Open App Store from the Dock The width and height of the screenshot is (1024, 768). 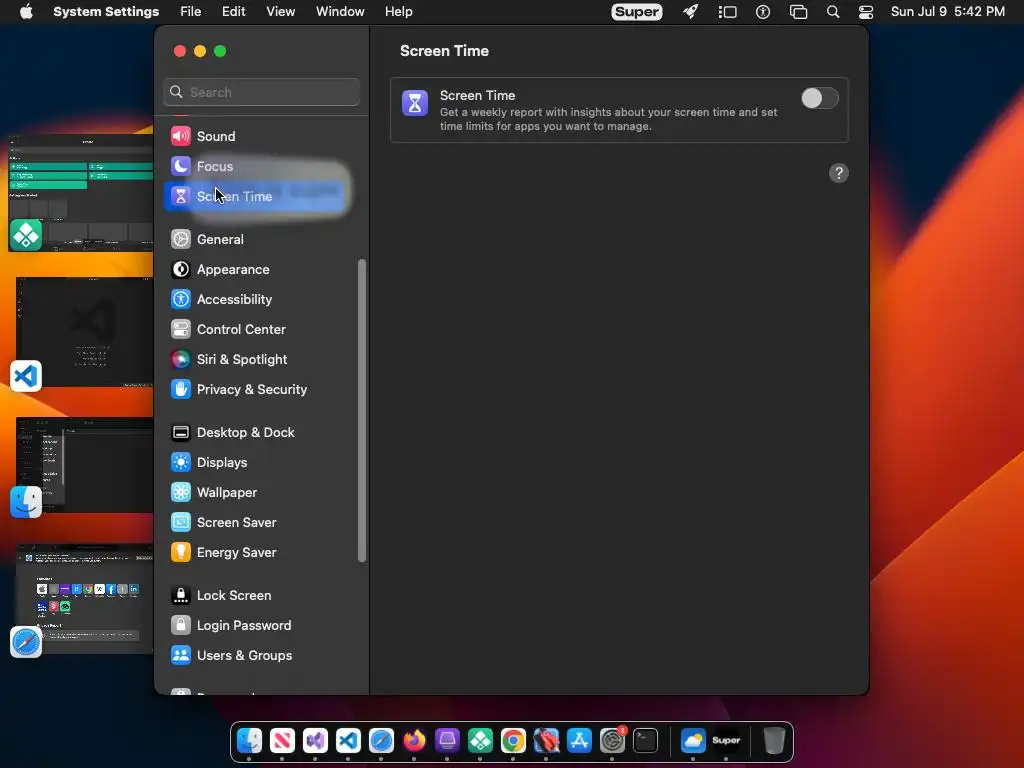[x=579, y=741]
